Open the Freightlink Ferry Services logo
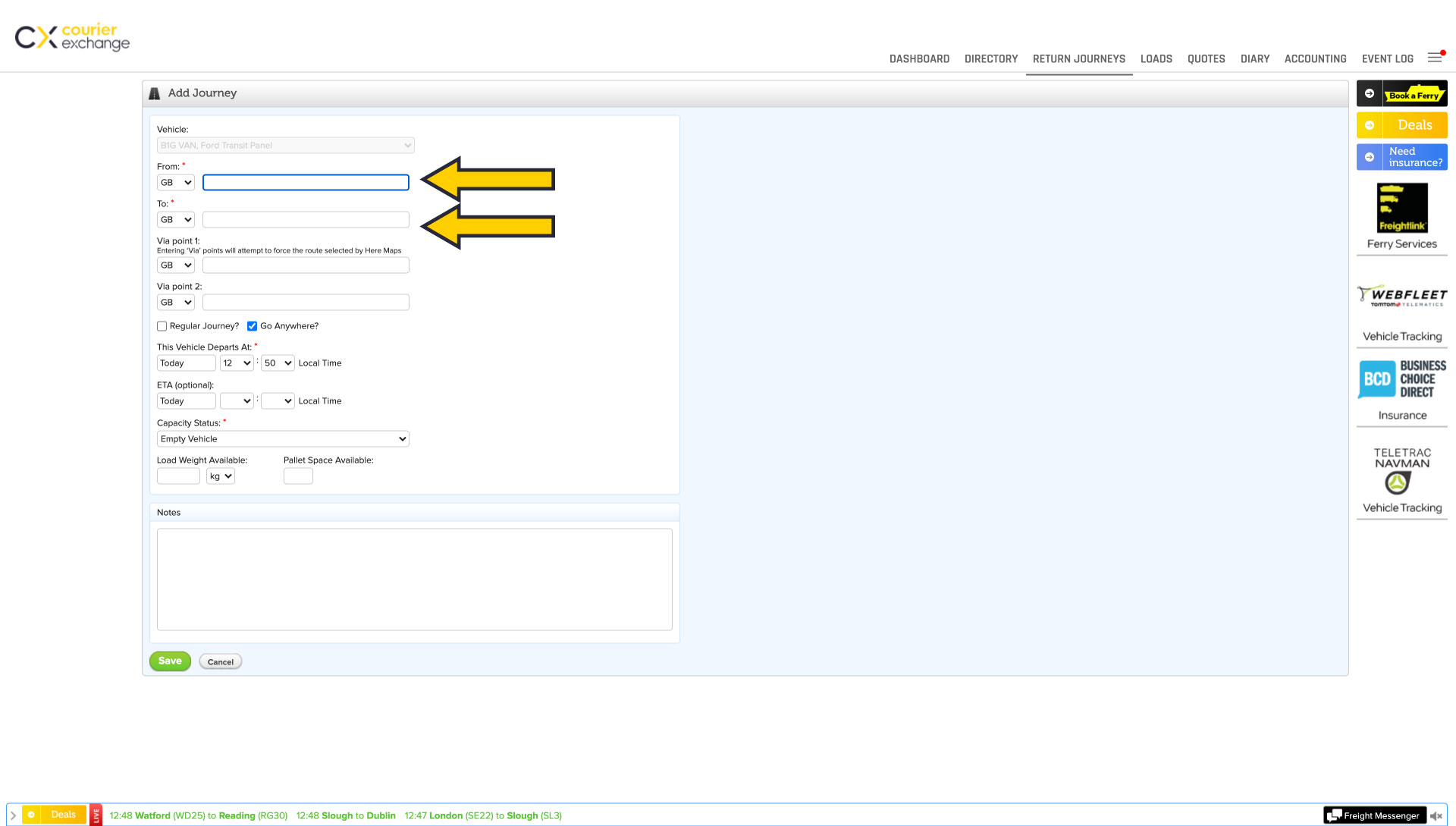This screenshot has height=826, width=1456. [1401, 208]
